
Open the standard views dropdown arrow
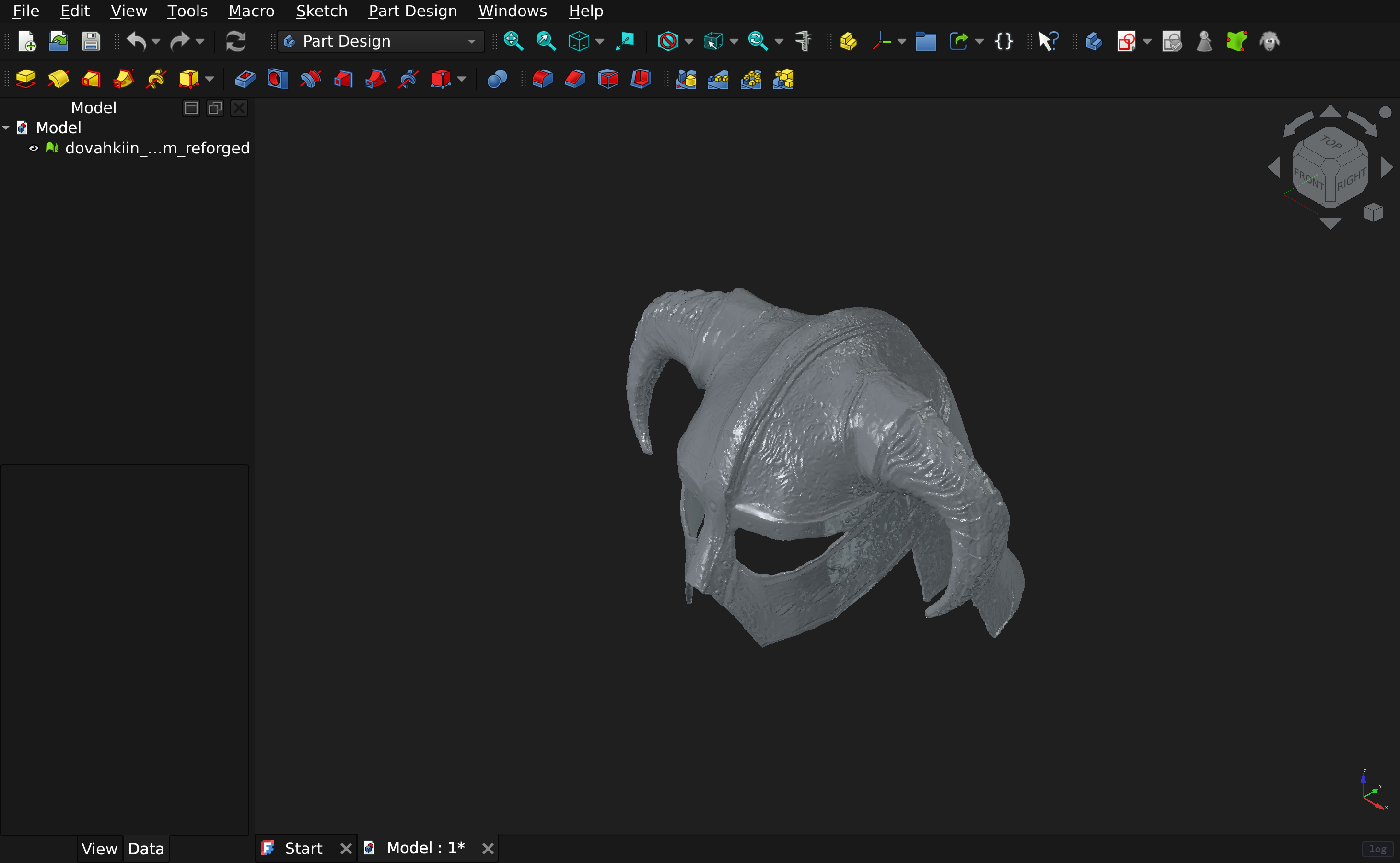[x=600, y=42]
